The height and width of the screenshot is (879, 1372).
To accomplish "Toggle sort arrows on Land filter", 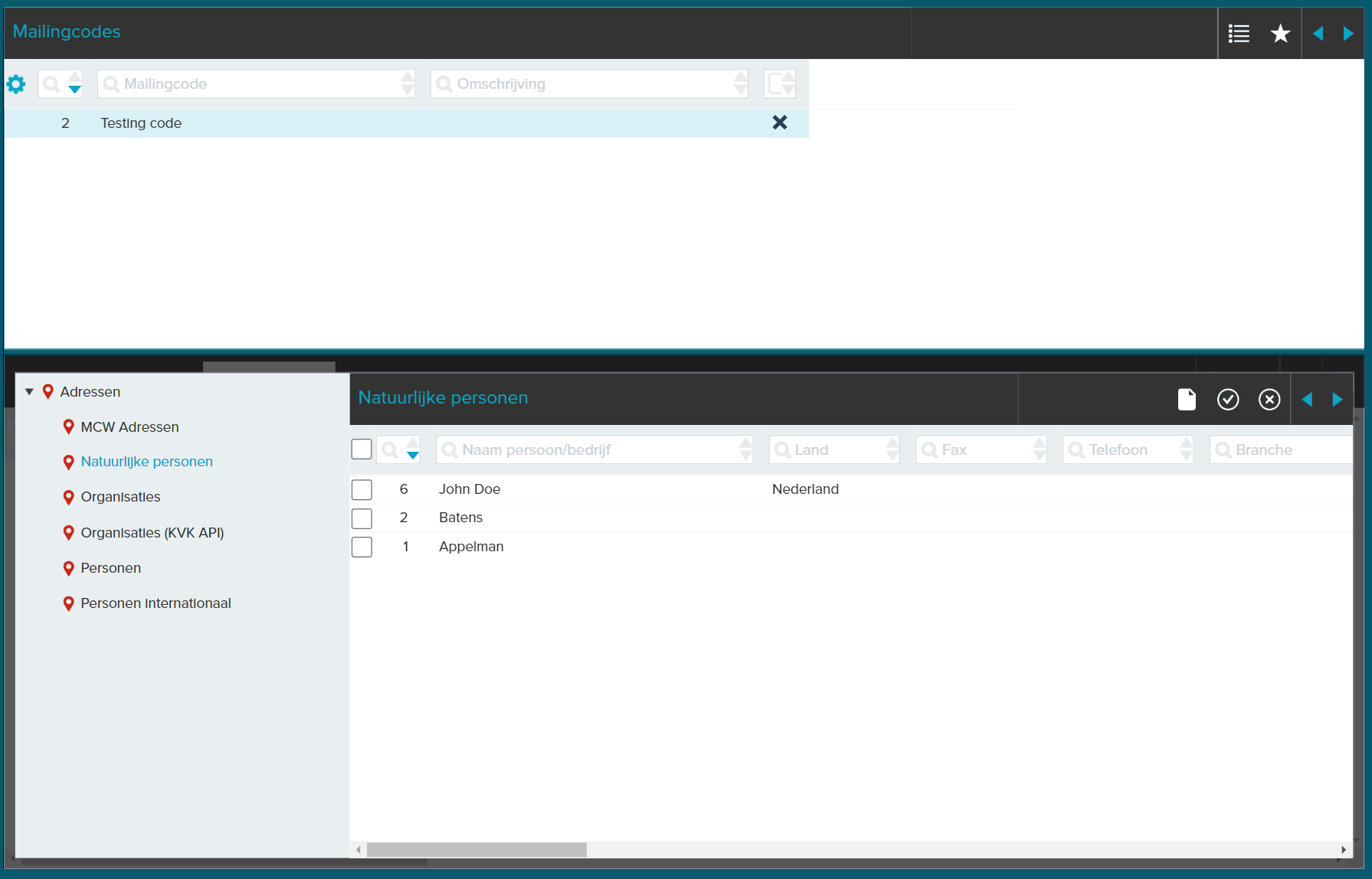I will pos(892,449).
